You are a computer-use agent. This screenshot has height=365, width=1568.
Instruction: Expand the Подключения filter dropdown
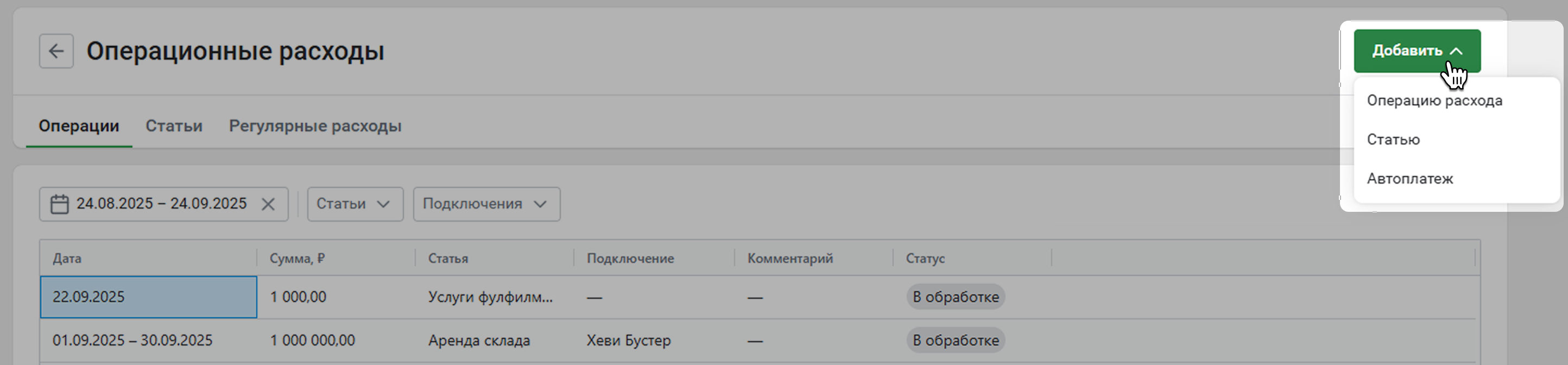click(486, 204)
